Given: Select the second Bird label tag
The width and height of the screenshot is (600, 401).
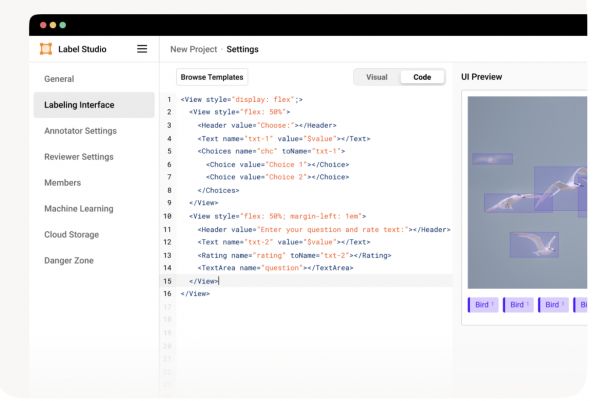Looking at the screenshot, I should point(517,305).
